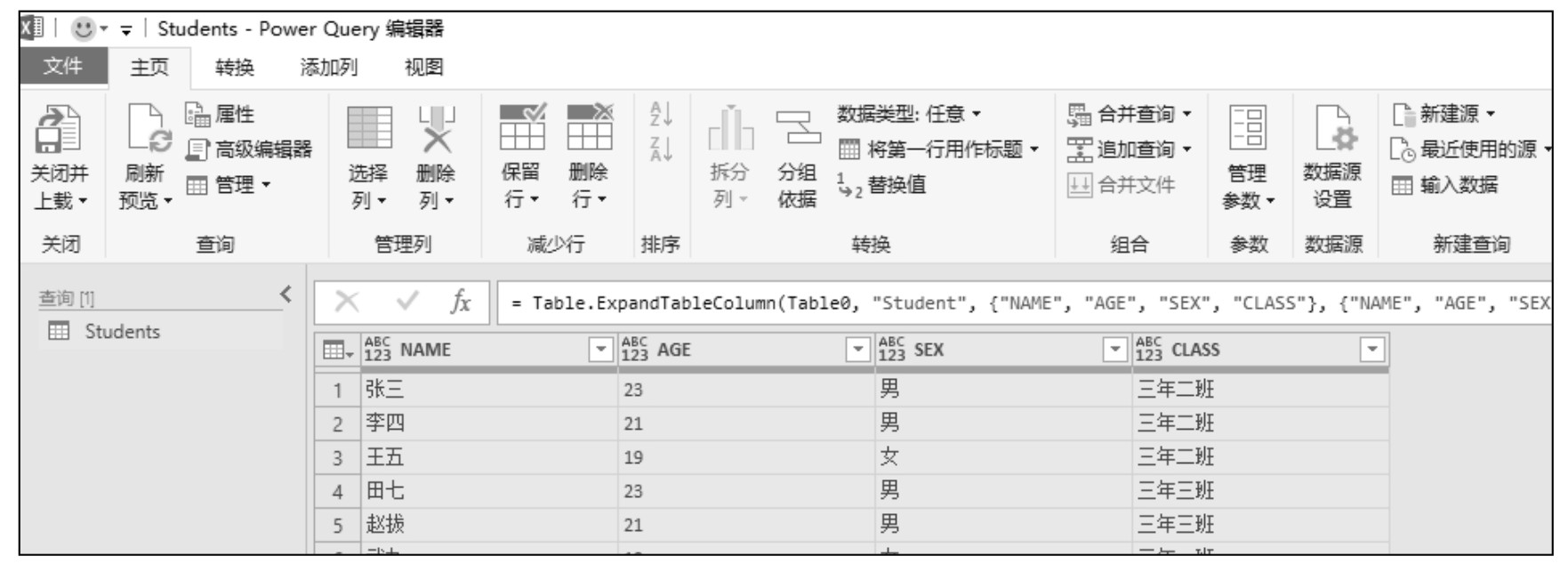Collapse the Queries (查询) pane chevron
The width and height of the screenshot is (1568, 564).
285,294
